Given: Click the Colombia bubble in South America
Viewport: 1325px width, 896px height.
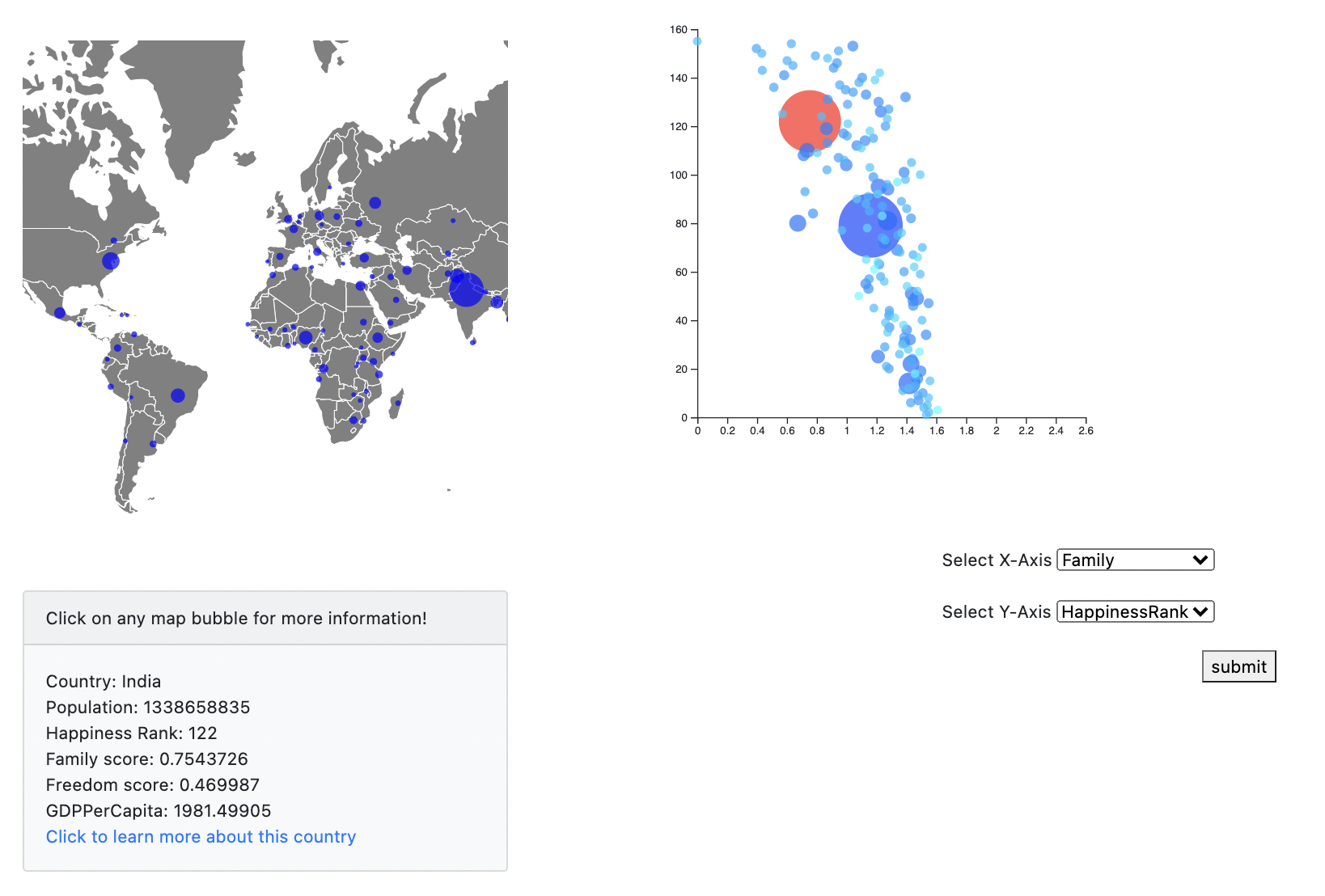Looking at the screenshot, I should point(117,349).
